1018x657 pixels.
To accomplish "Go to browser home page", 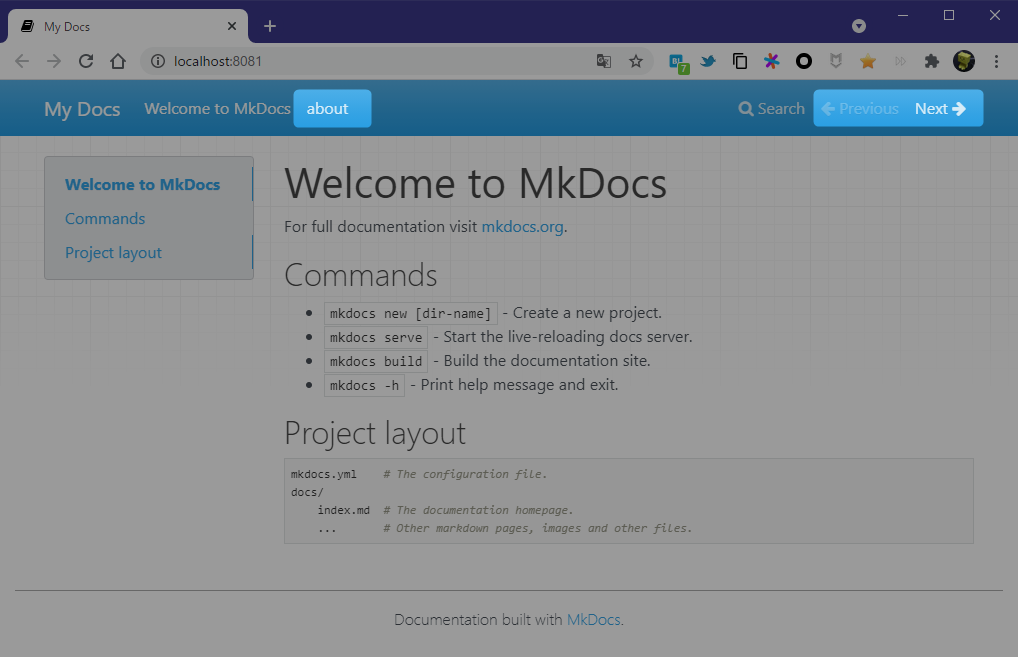I will (118, 61).
